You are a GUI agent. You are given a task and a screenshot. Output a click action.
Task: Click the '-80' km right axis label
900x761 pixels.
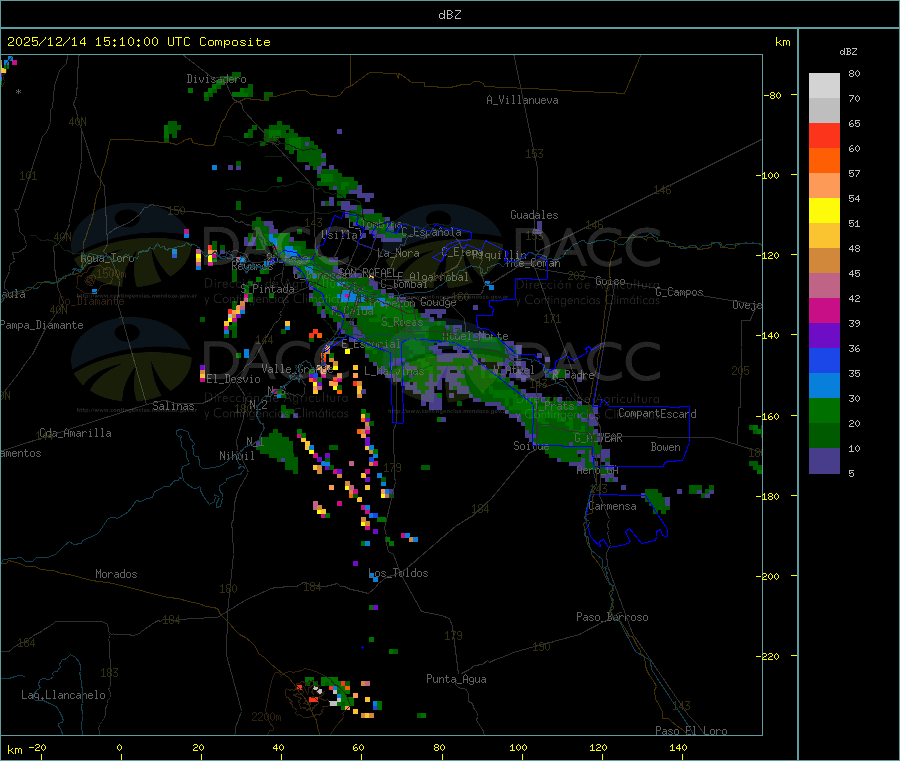(x=773, y=95)
